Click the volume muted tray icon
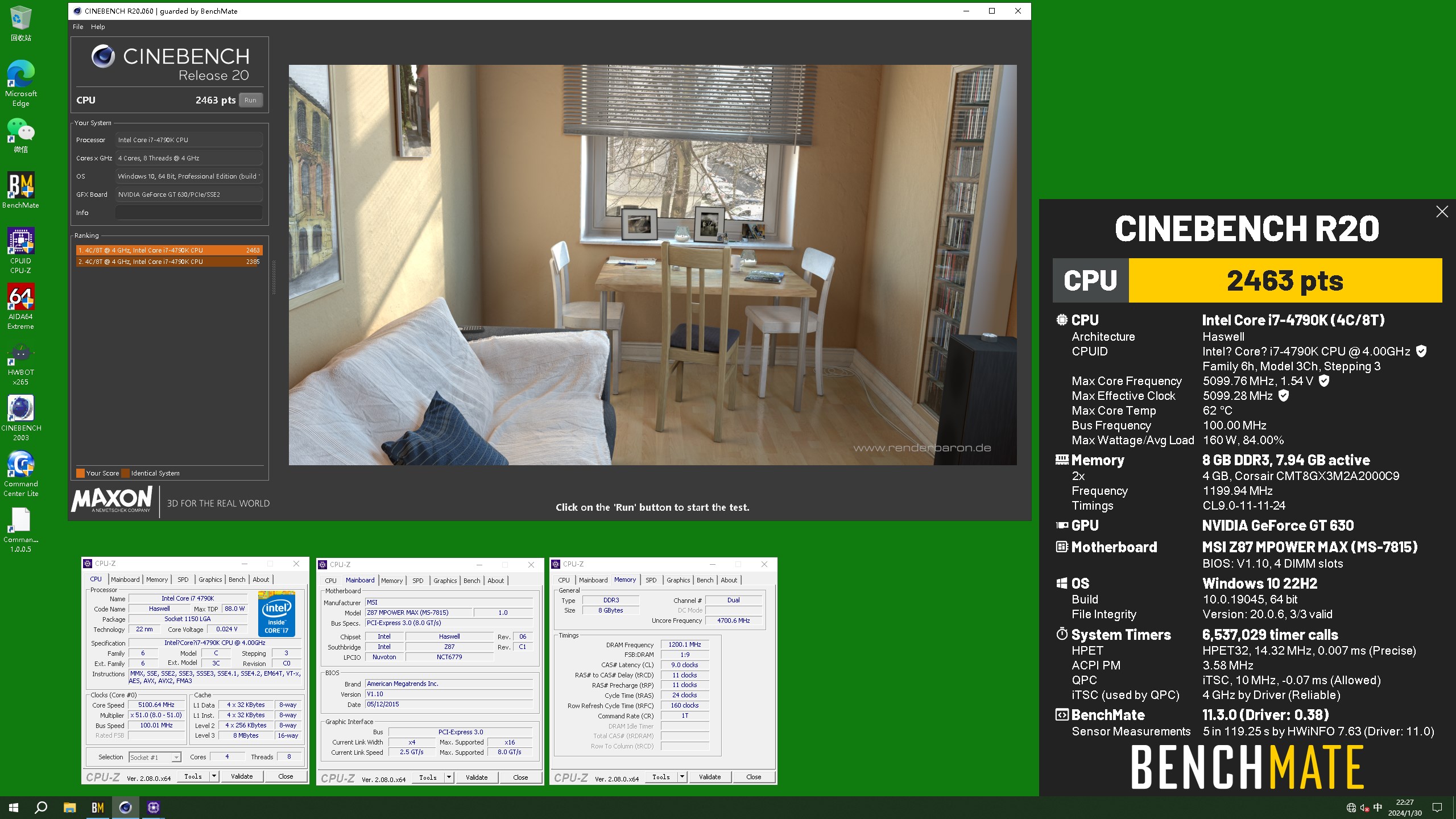This screenshot has width=1456, height=819. 1364,808
